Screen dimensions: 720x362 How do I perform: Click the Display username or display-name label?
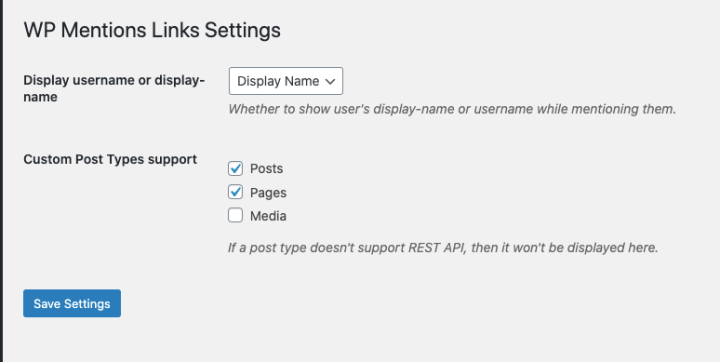(x=114, y=88)
